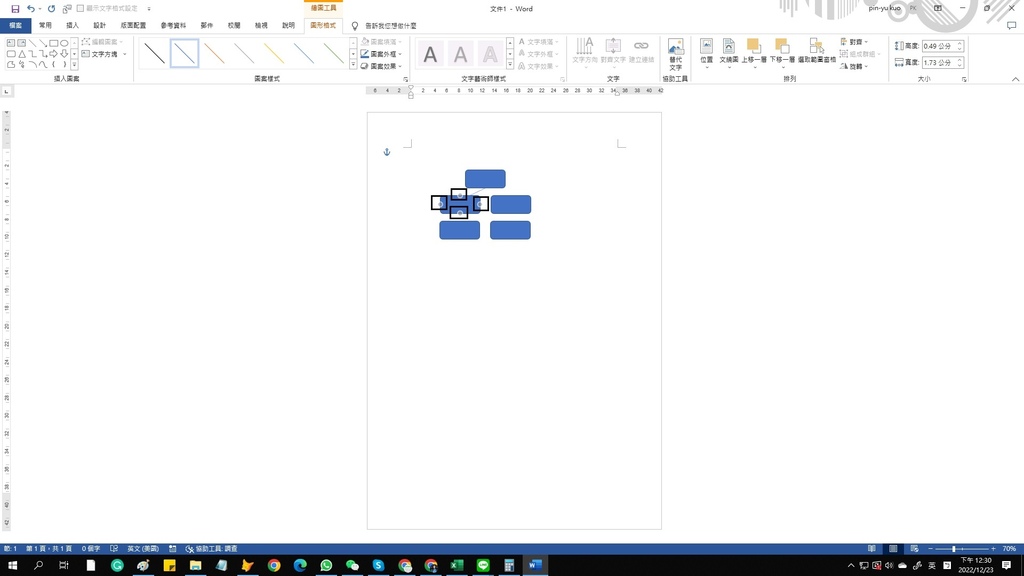Switch to the 參考資料 tab
This screenshot has width=1024, height=576.
[173, 25]
